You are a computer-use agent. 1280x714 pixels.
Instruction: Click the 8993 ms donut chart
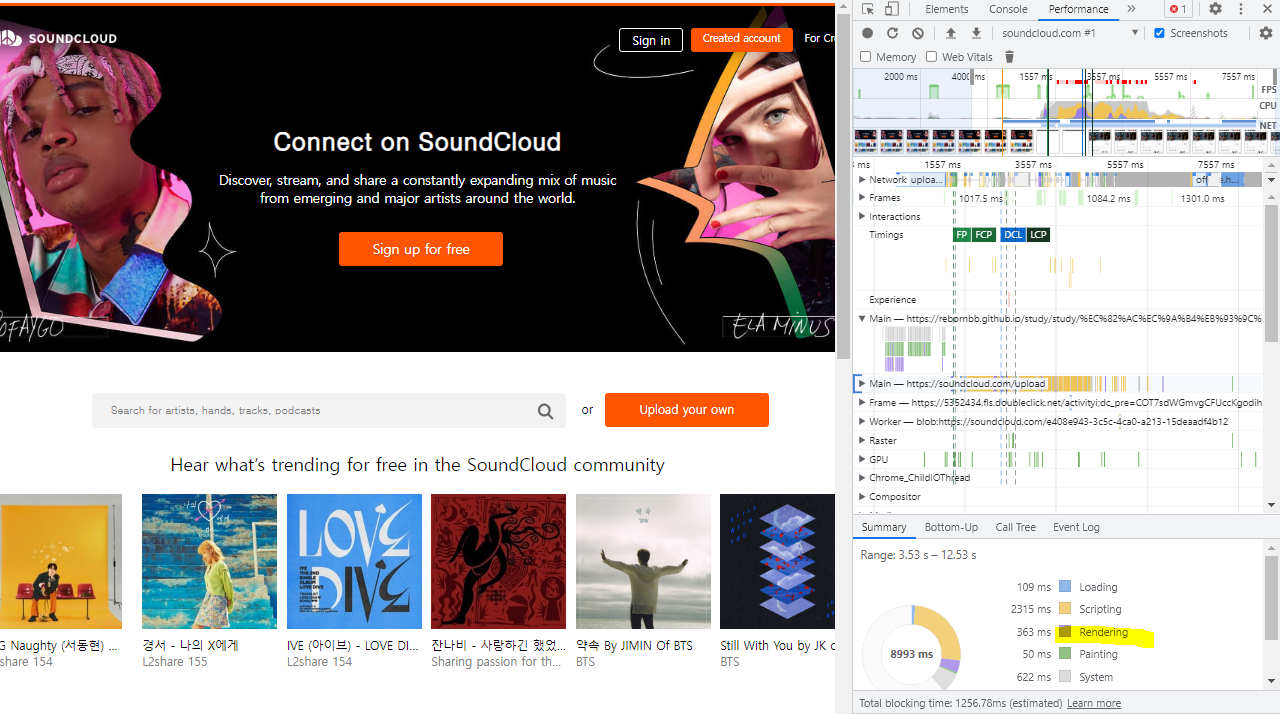911,653
